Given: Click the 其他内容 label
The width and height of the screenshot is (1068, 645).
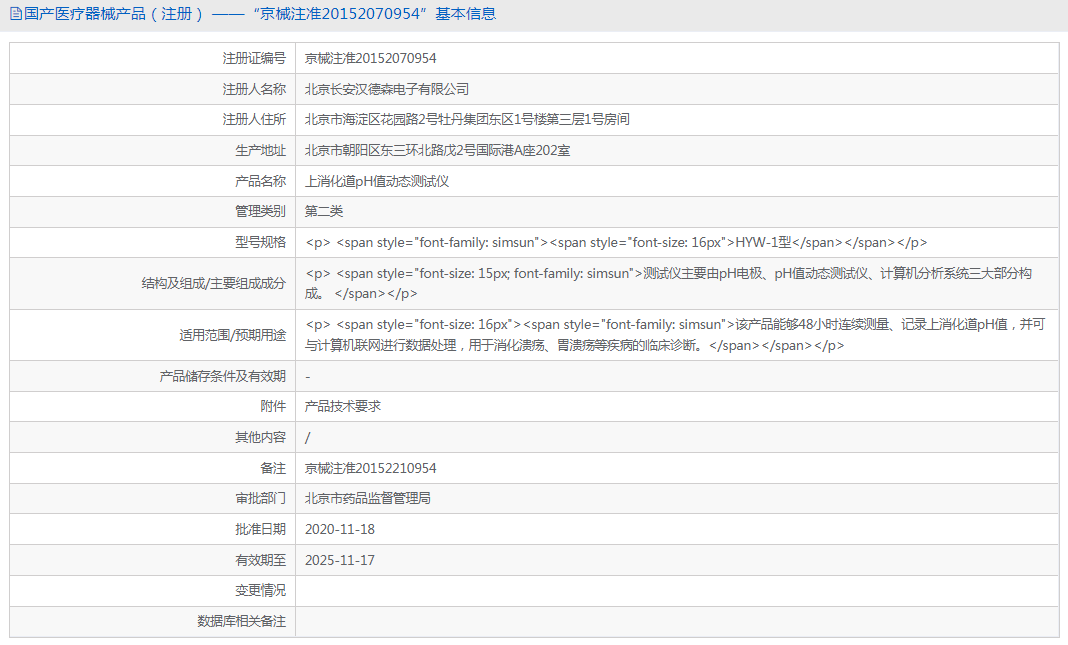Looking at the screenshot, I should click(261, 437).
